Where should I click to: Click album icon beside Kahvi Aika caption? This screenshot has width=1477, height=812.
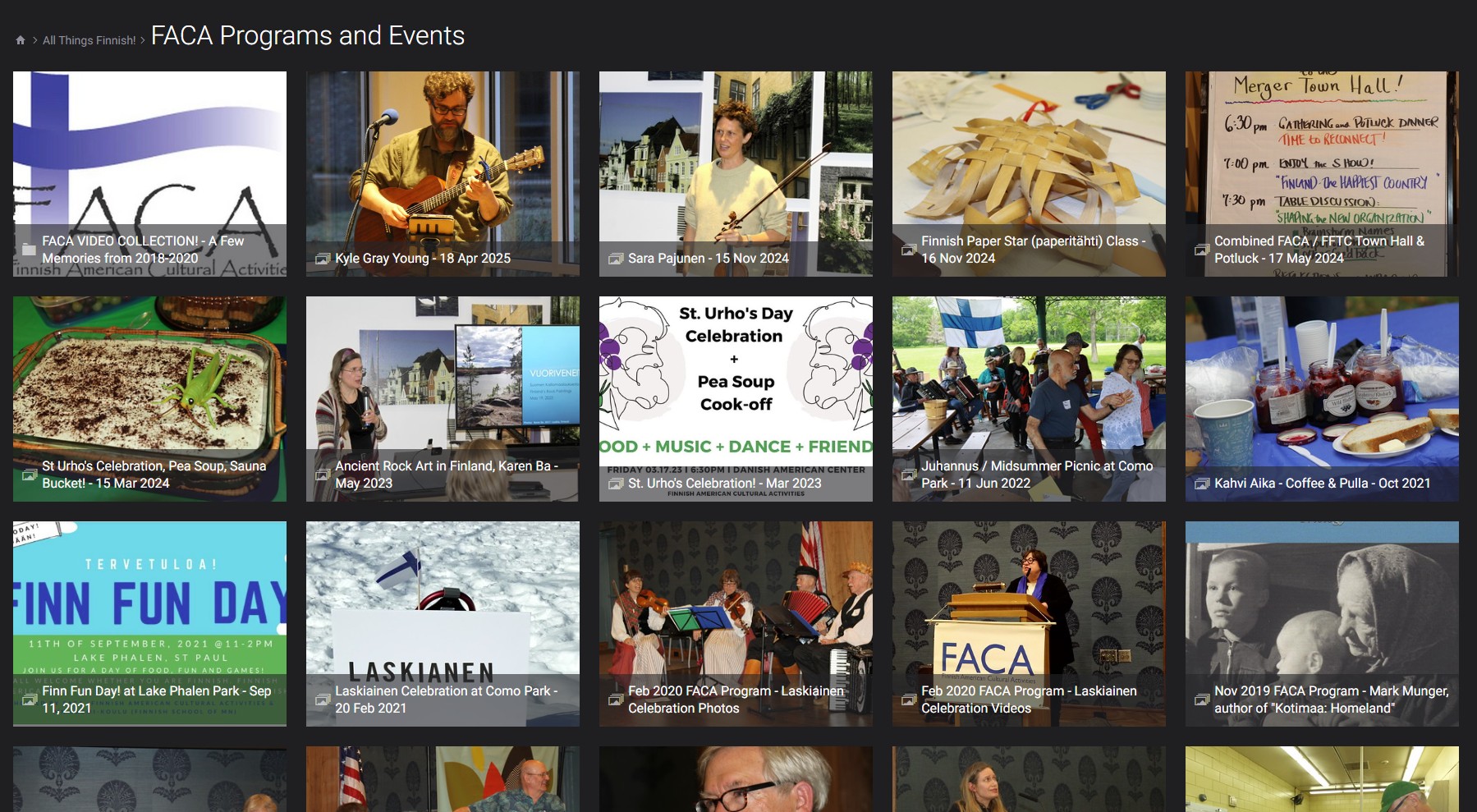click(1202, 484)
